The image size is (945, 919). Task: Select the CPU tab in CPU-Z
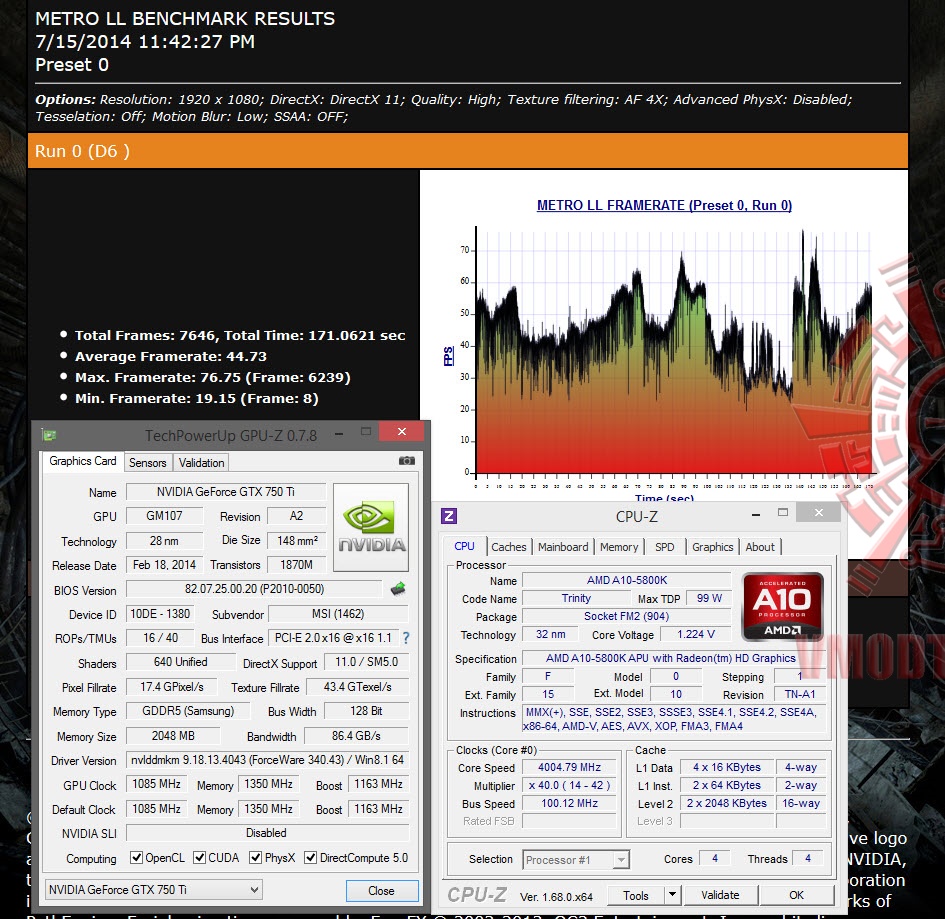[x=464, y=546]
